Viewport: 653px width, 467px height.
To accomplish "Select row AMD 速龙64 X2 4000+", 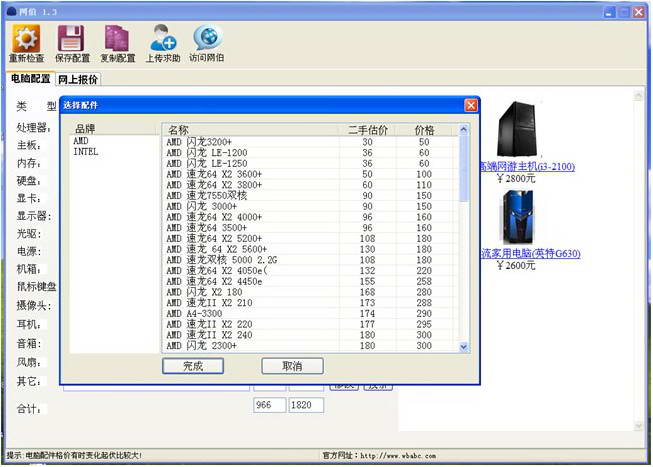I will [x=309, y=217].
